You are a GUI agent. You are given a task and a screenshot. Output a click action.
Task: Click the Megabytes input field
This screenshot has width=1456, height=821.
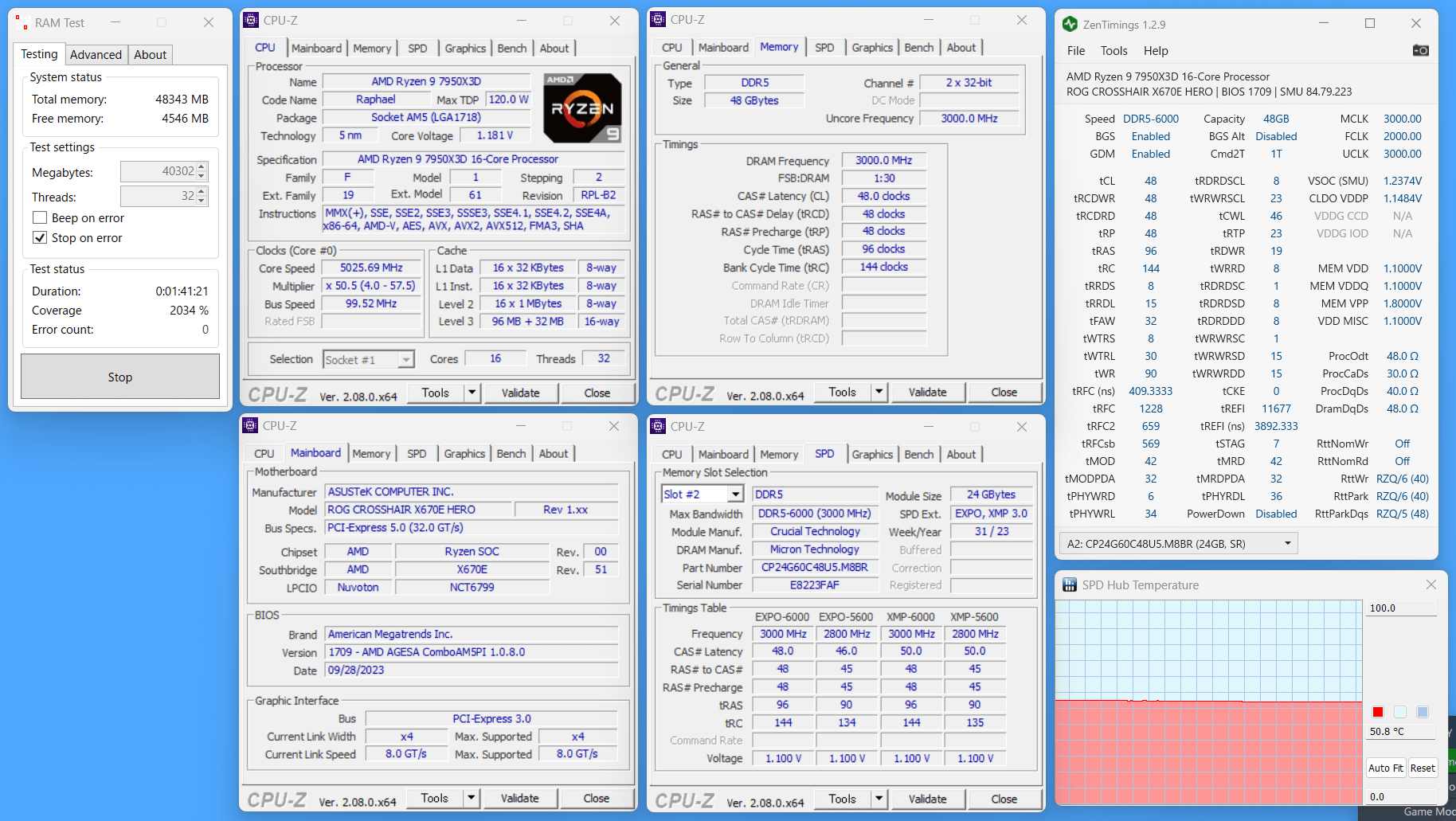[158, 171]
